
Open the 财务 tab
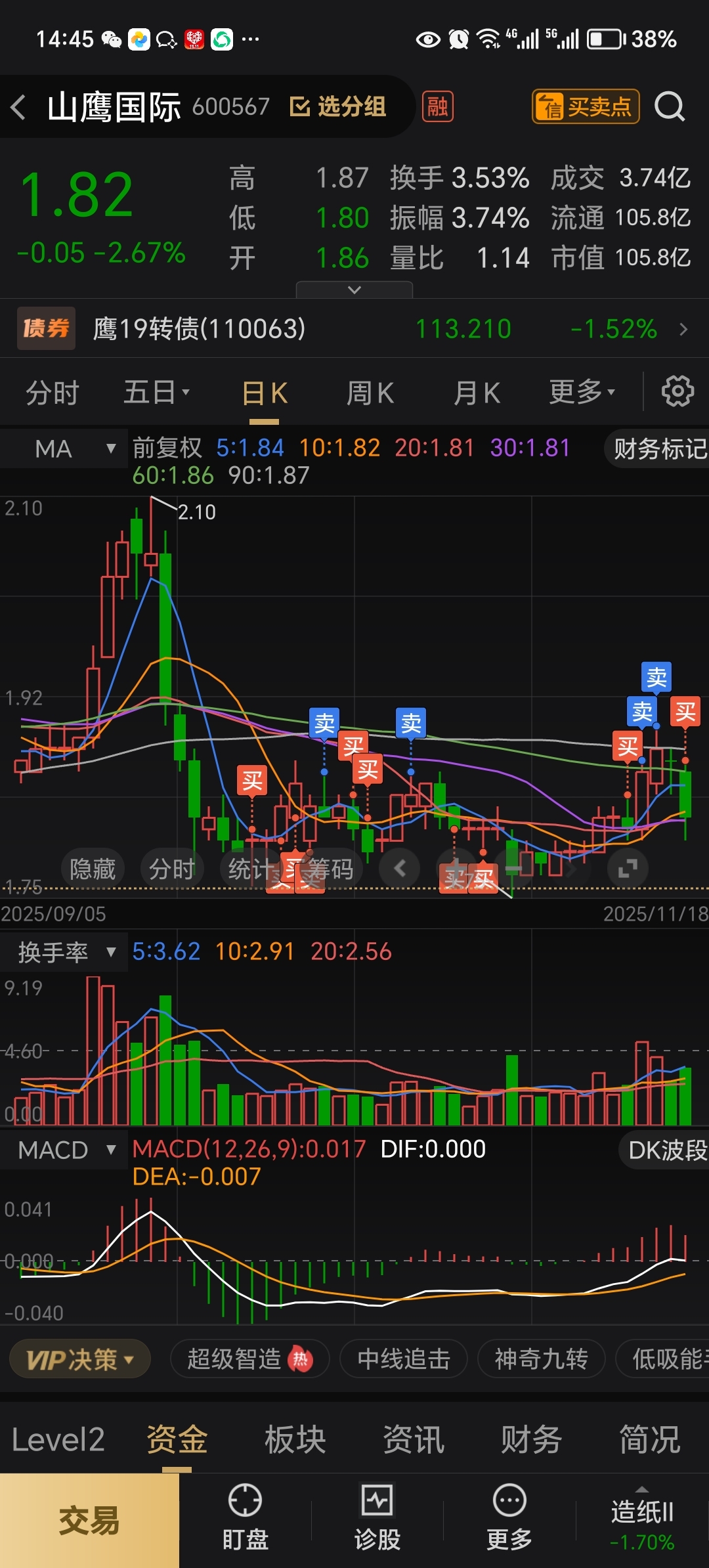point(532,1439)
